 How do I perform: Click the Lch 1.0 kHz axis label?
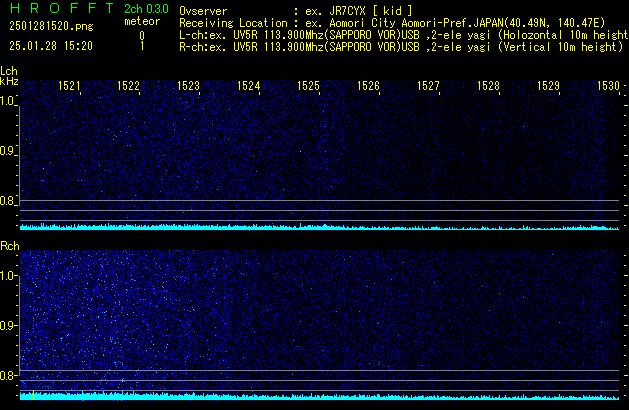pos(7,101)
